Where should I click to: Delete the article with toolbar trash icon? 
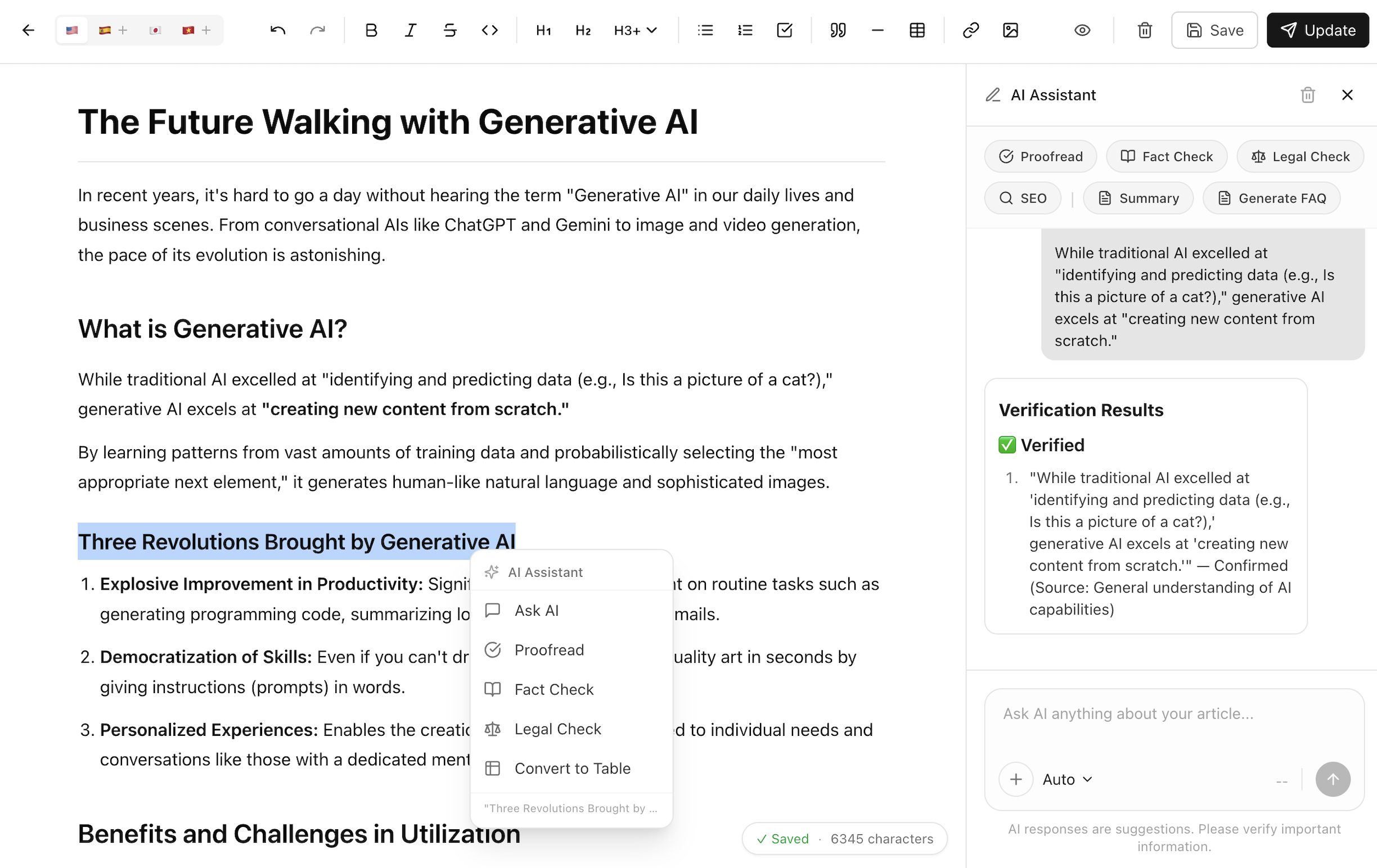pos(1144,30)
